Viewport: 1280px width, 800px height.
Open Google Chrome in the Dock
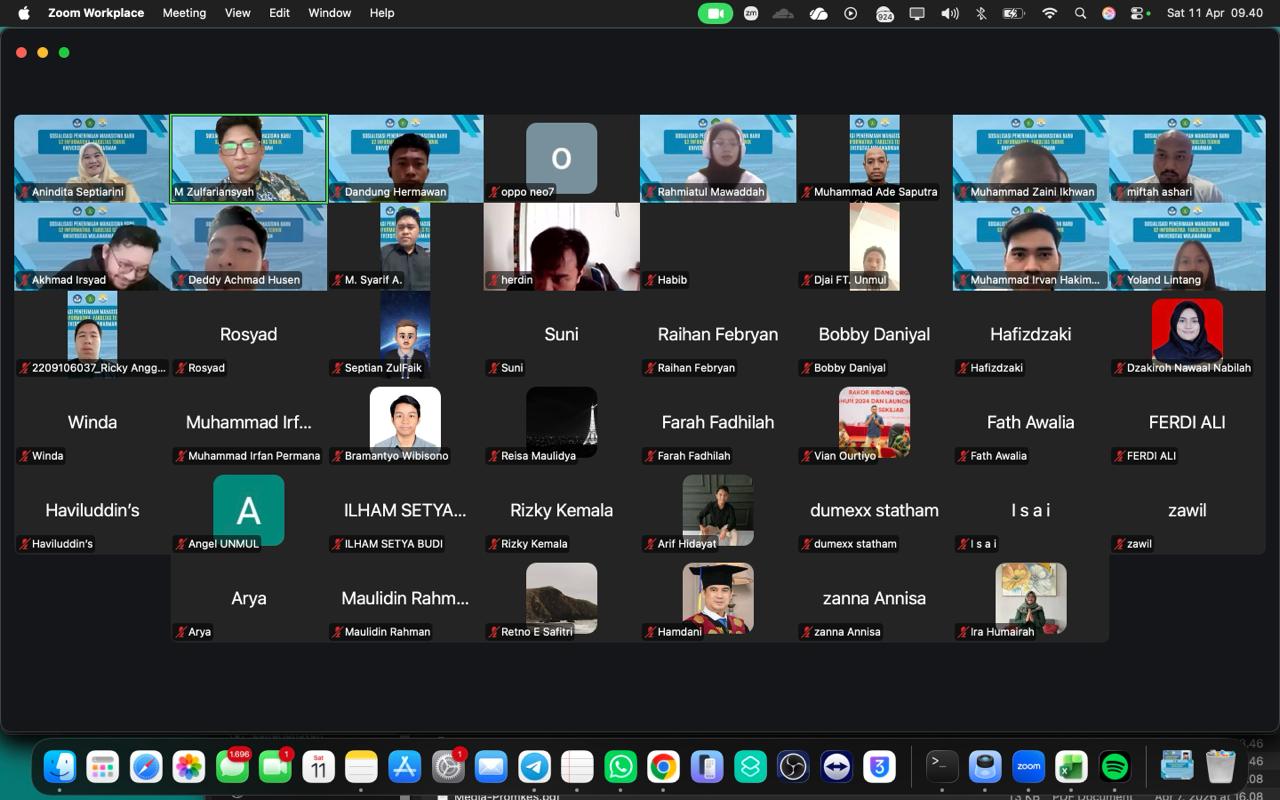pyautogui.click(x=663, y=767)
